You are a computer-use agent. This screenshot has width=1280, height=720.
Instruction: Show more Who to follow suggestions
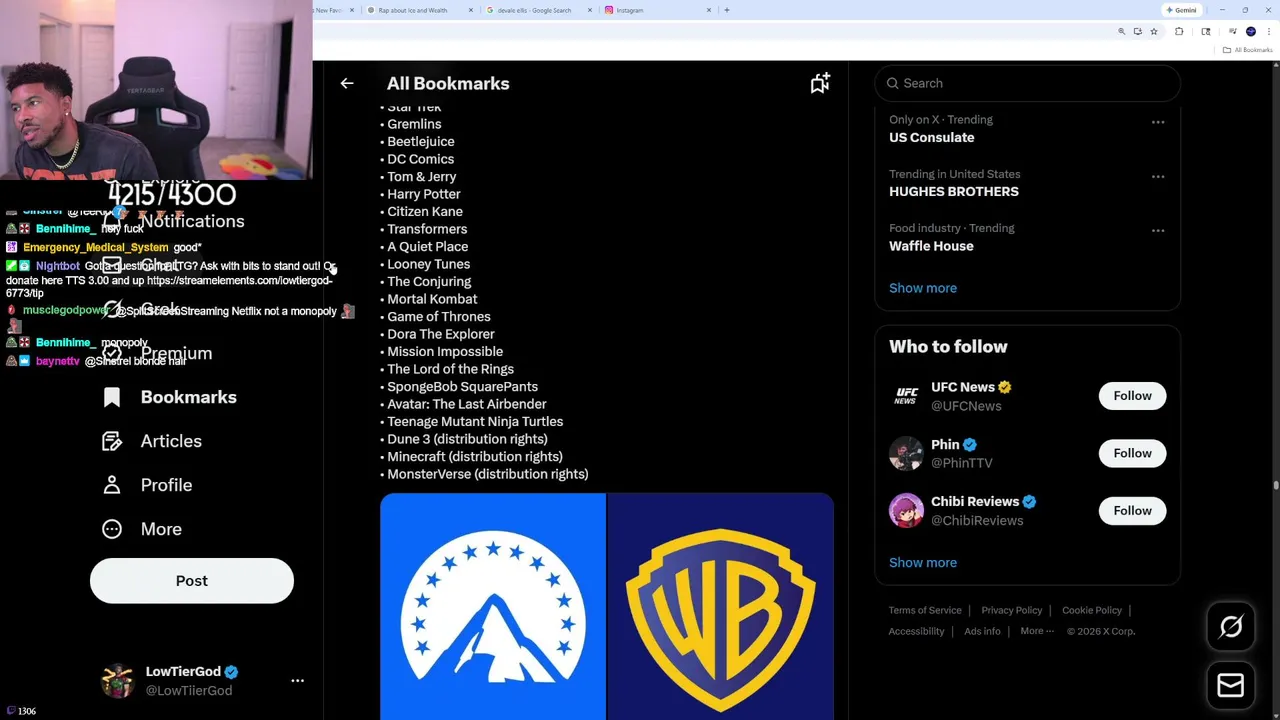pos(923,563)
